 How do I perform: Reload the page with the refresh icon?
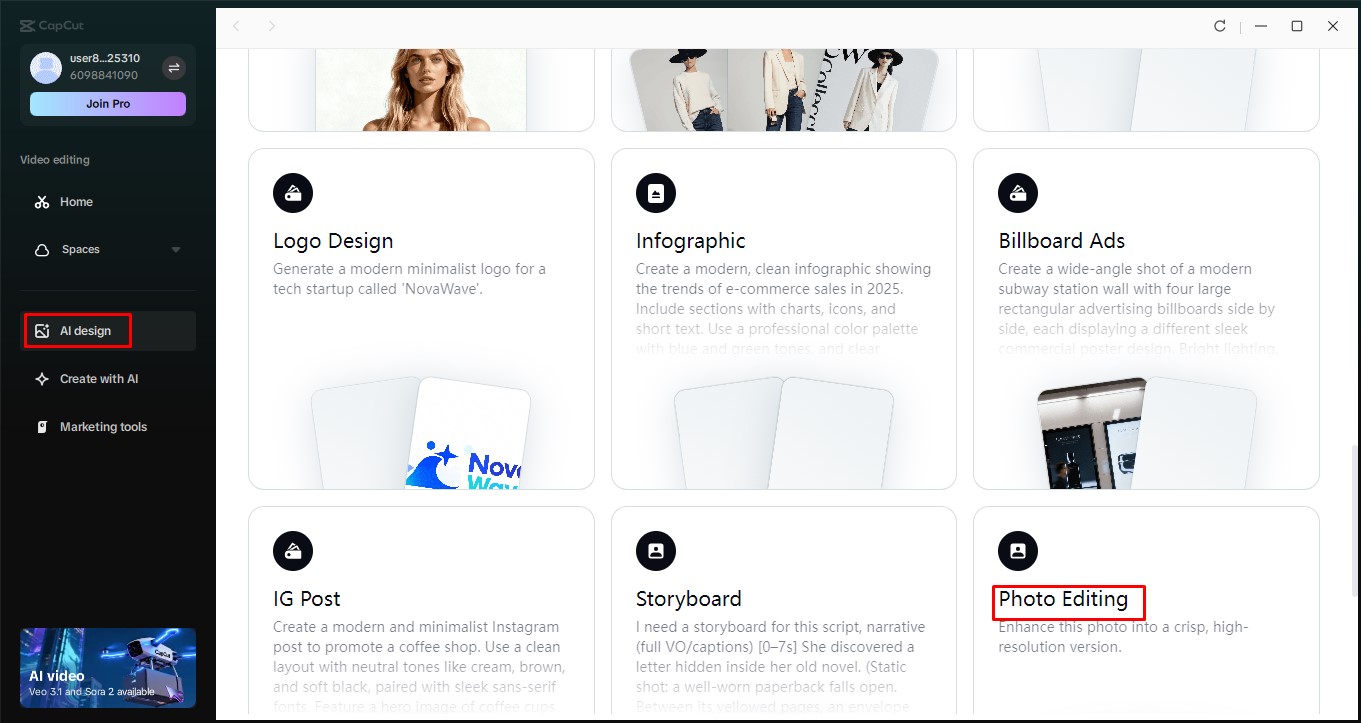coord(1219,26)
